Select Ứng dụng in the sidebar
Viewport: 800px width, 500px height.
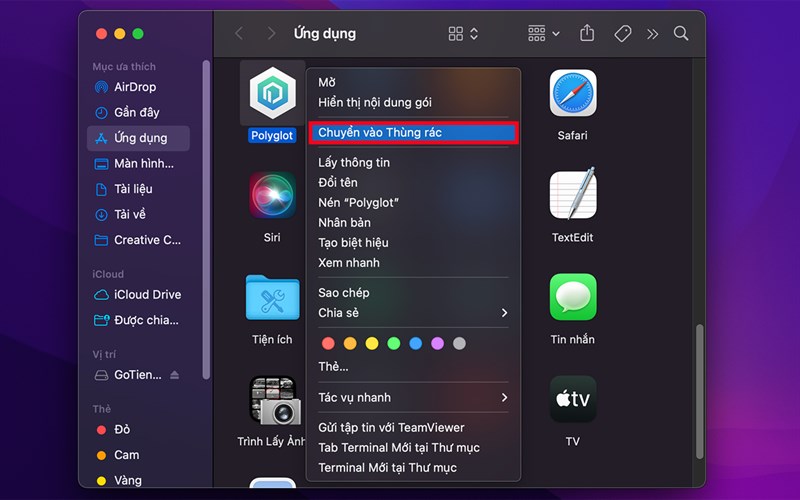point(138,138)
